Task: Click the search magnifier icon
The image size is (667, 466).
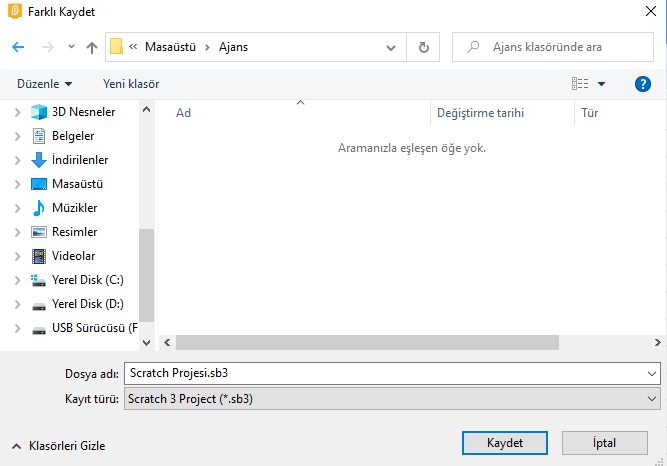Action: click(x=473, y=47)
